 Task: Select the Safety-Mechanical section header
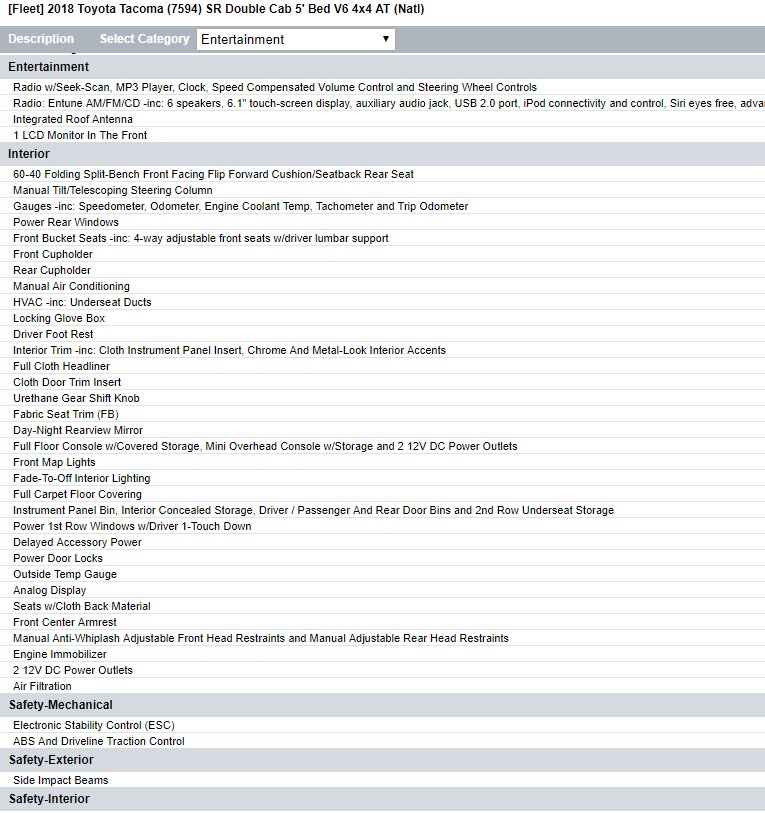tap(382, 705)
